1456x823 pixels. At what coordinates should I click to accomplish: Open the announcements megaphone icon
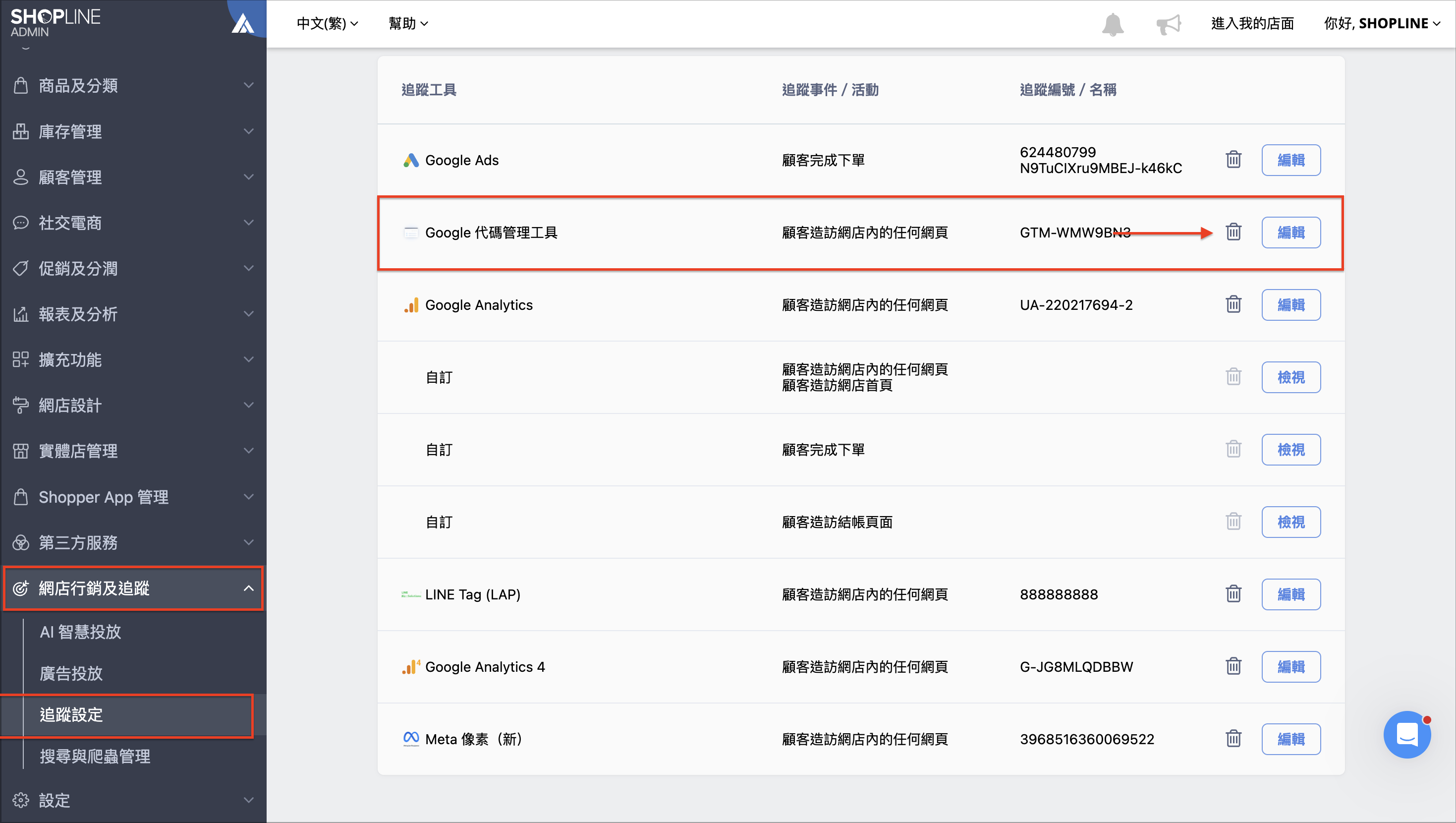click(1168, 24)
